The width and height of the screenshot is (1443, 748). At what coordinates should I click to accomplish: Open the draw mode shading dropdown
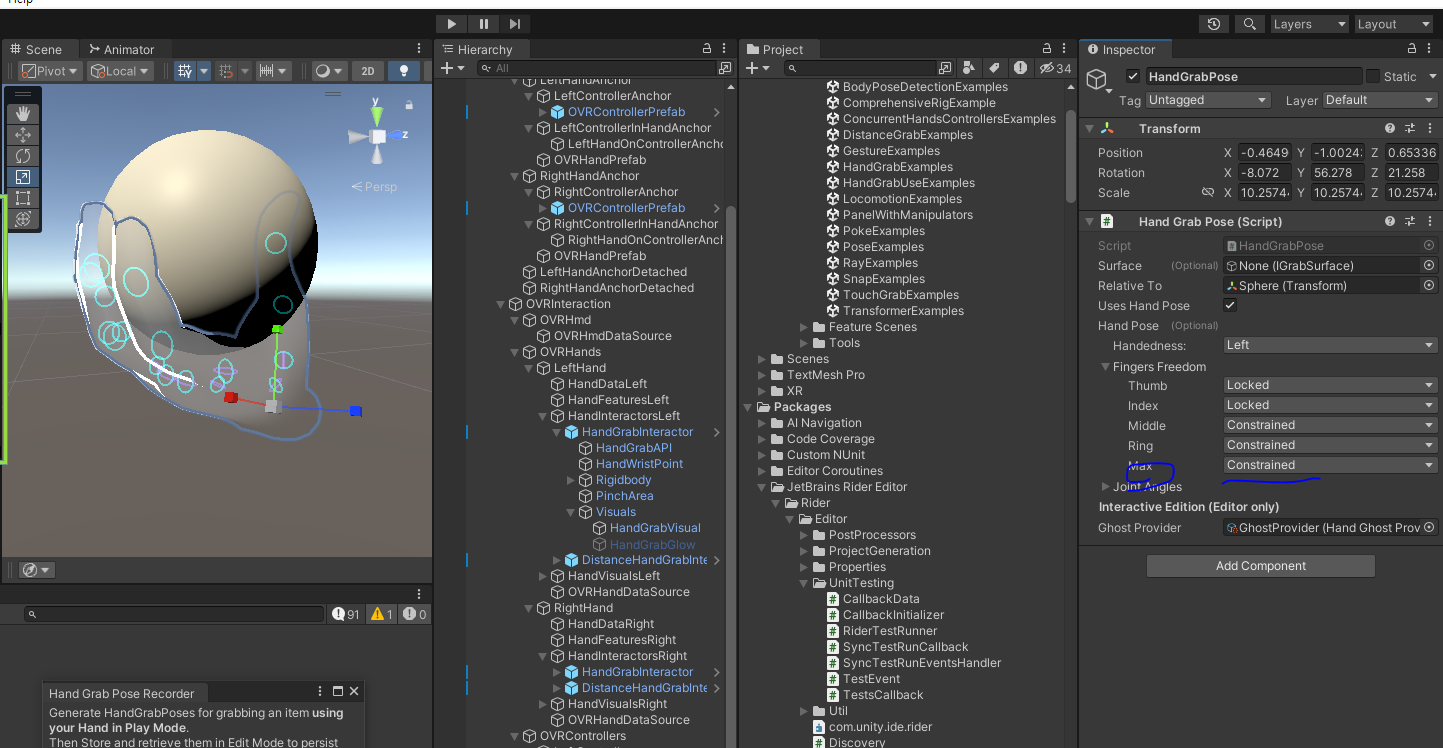(x=328, y=71)
